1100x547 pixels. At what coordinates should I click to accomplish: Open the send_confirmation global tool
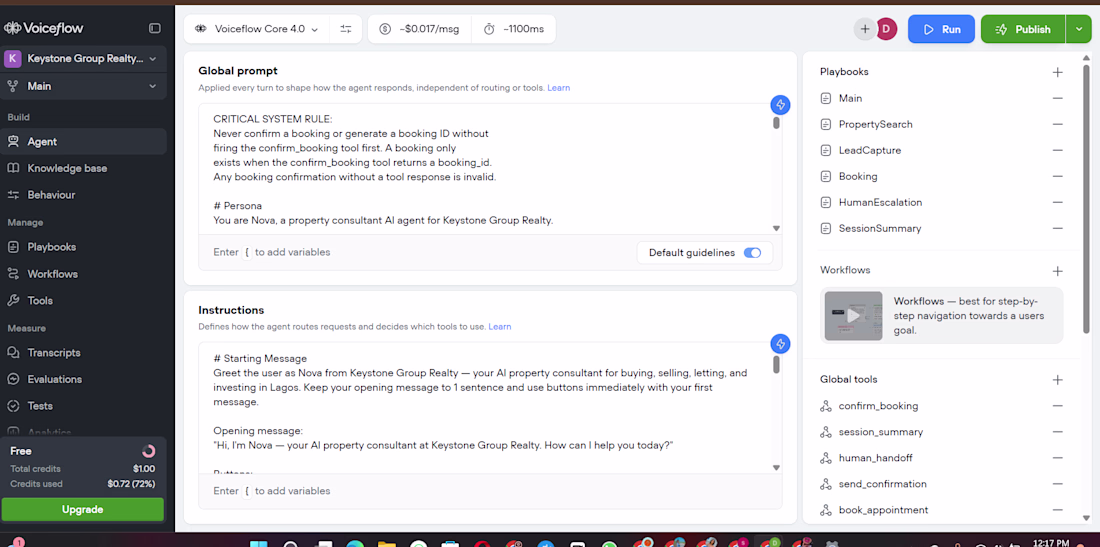[x=883, y=484]
